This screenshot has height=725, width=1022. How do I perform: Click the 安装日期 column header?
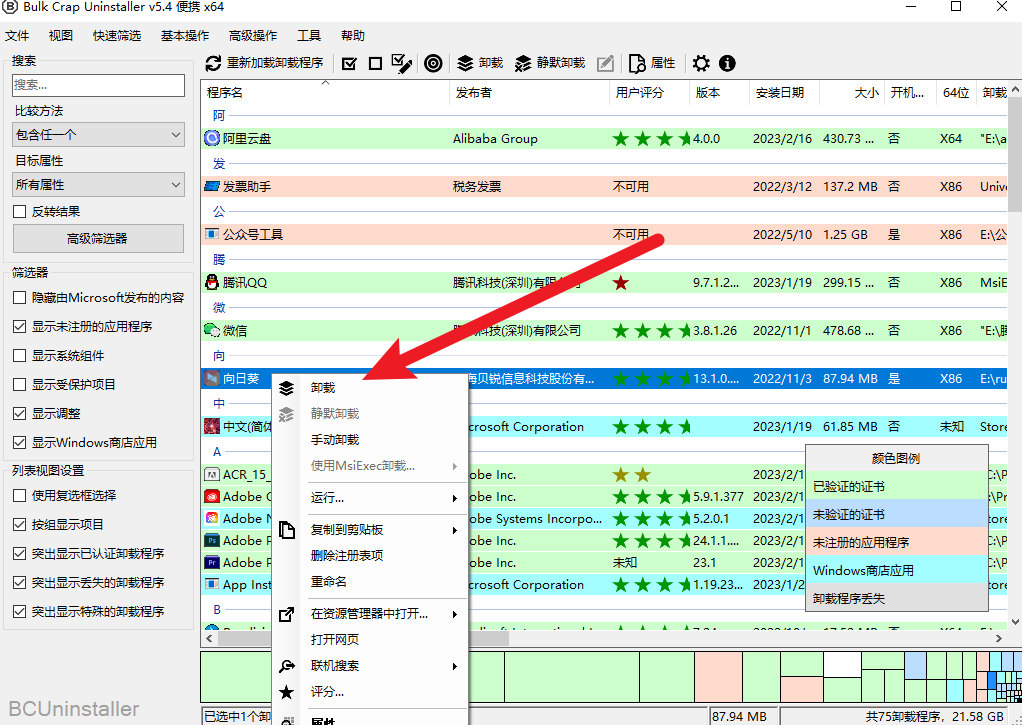click(783, 93)
